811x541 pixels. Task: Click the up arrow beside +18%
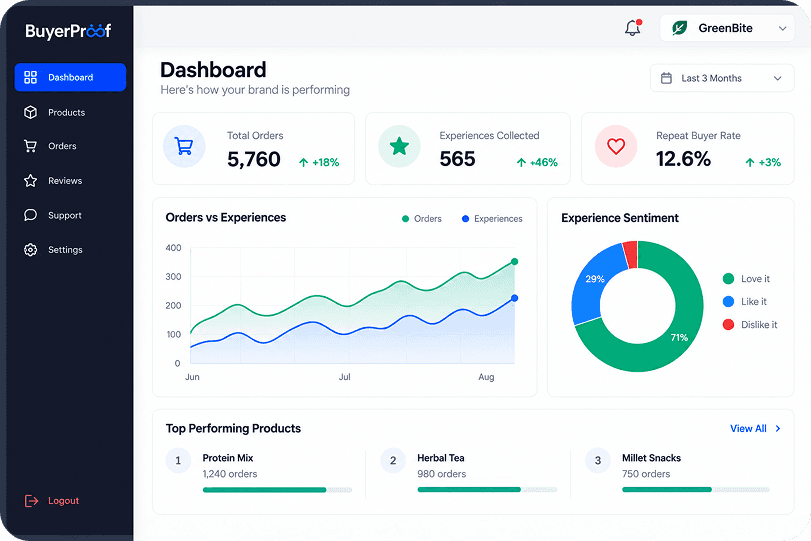tap(304, 162)
